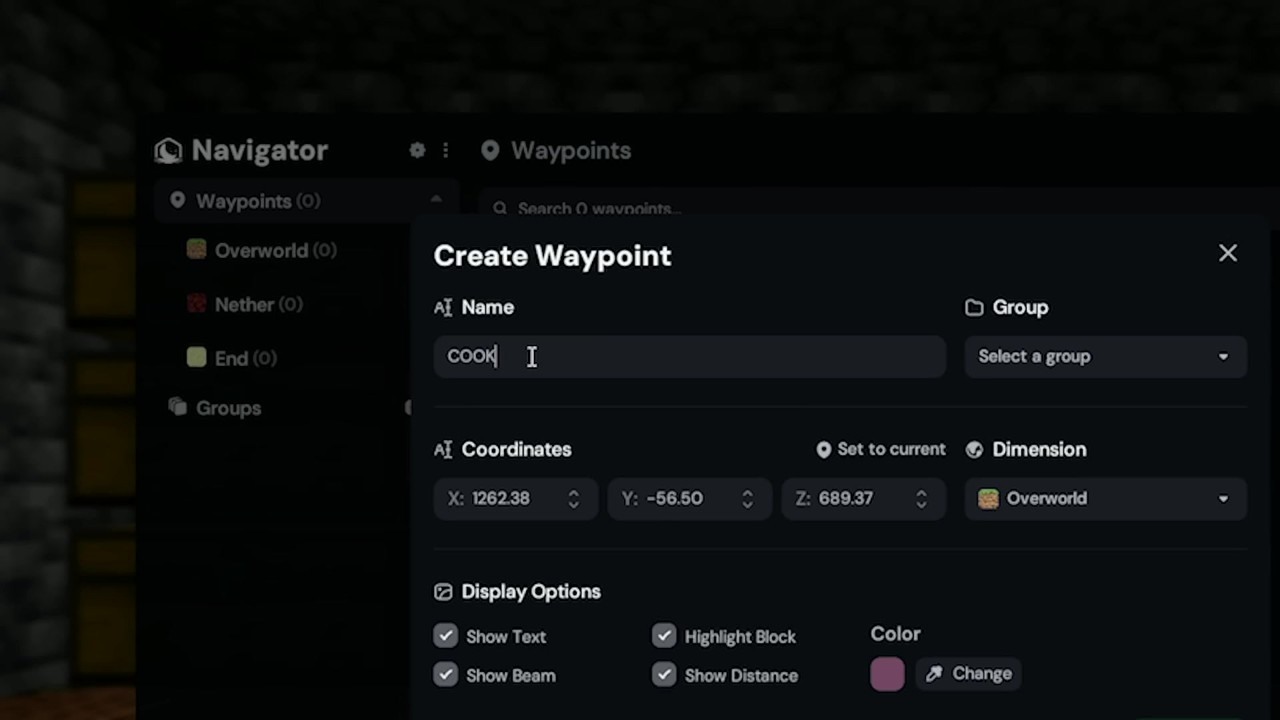Adjust the Y coordinate stepper arrows
Viewport: 1280px width, 720px height.
(x=747, y=498)
